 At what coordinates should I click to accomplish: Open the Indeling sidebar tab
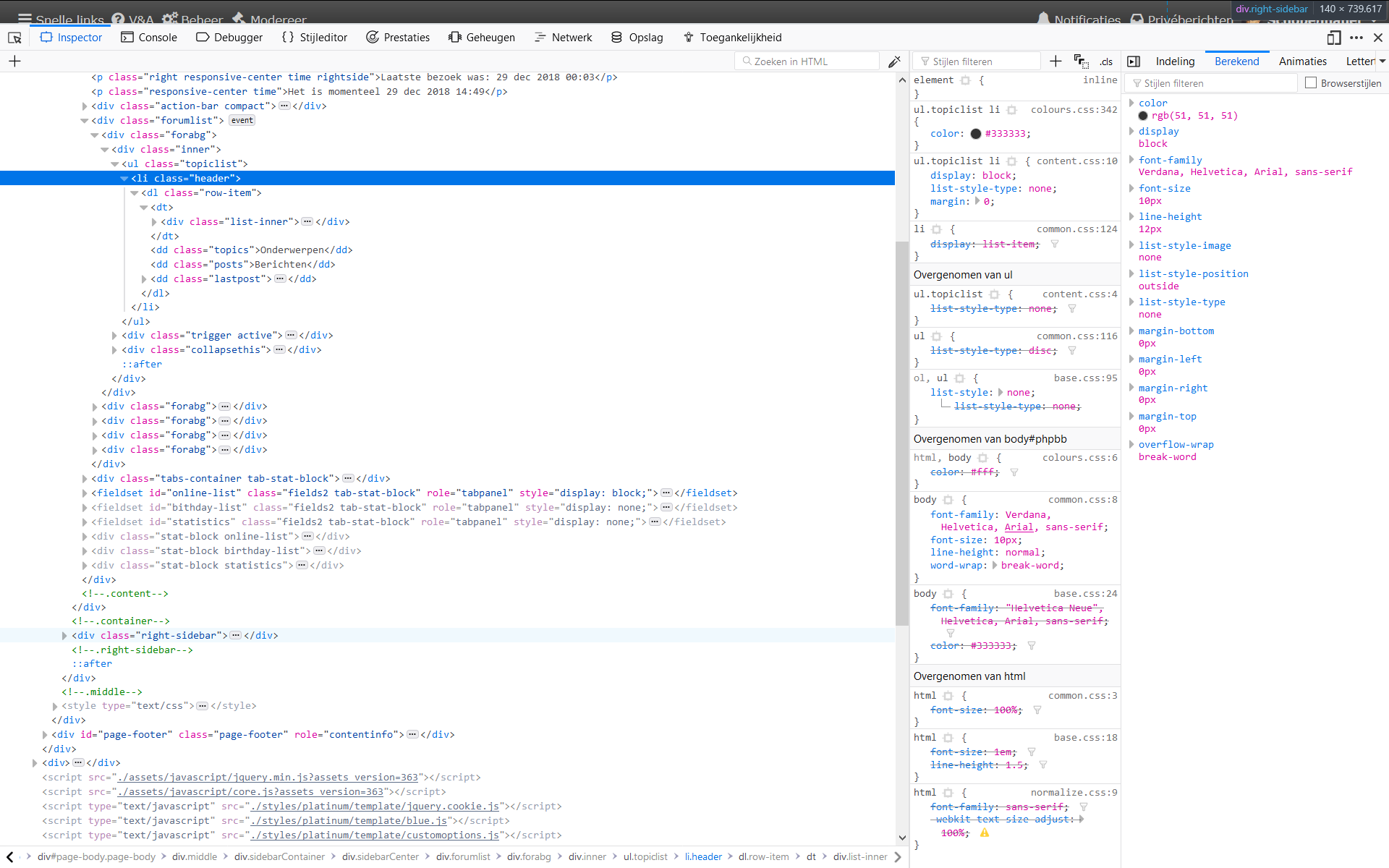[x=1175, y=61]
